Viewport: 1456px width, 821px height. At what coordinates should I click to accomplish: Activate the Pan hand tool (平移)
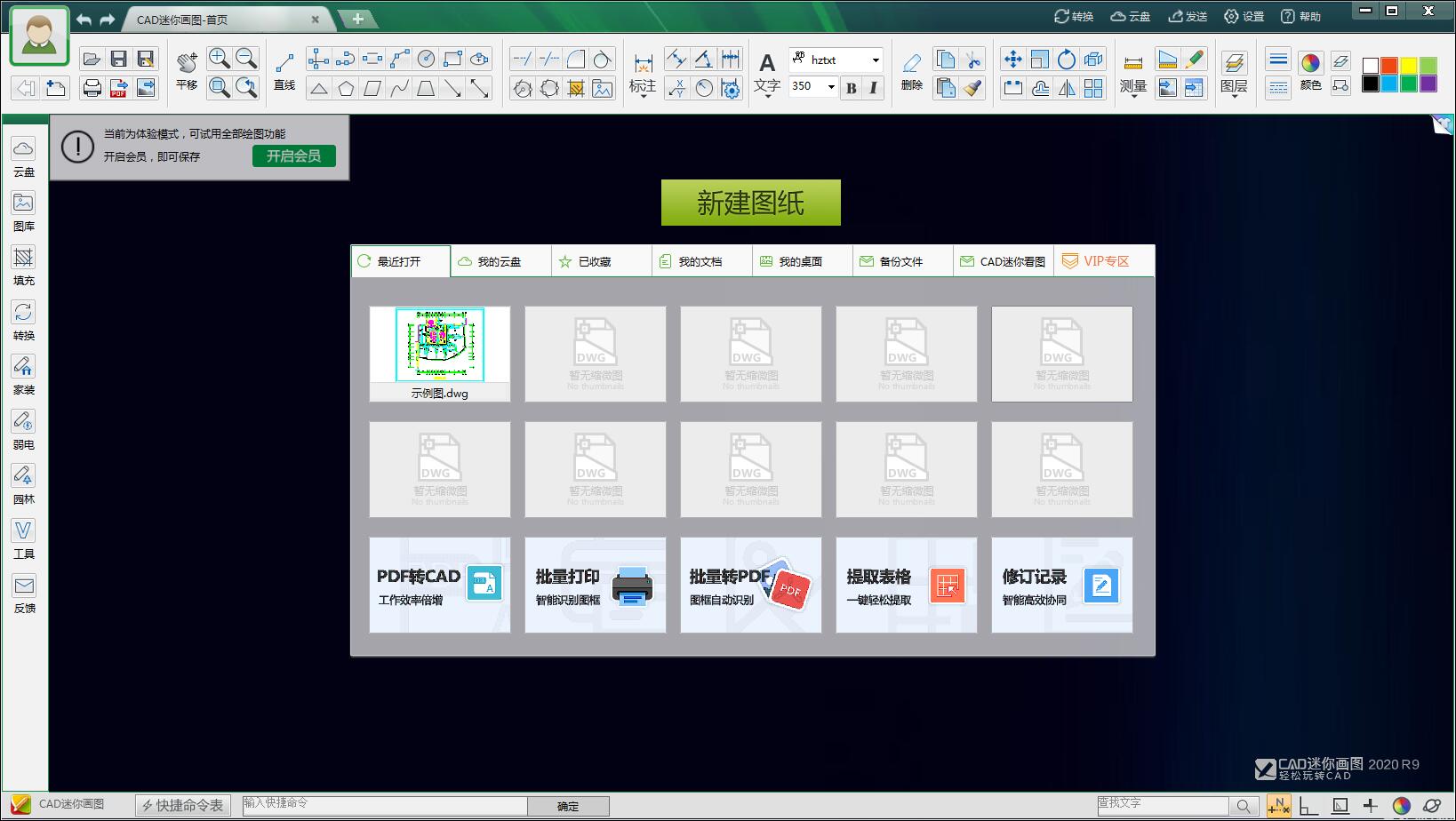click(187, 69)
